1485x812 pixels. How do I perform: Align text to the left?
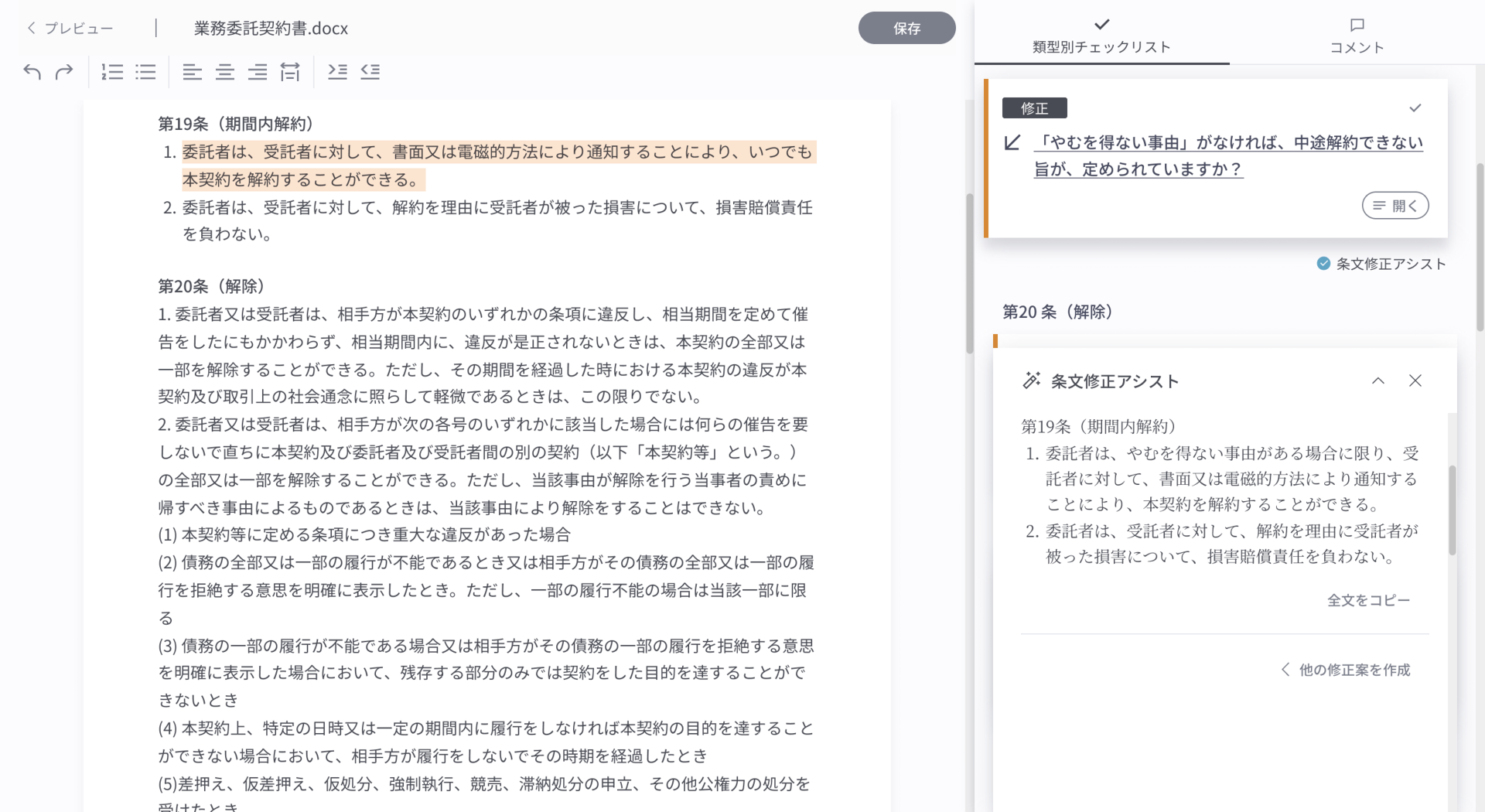tap(192, 72)
